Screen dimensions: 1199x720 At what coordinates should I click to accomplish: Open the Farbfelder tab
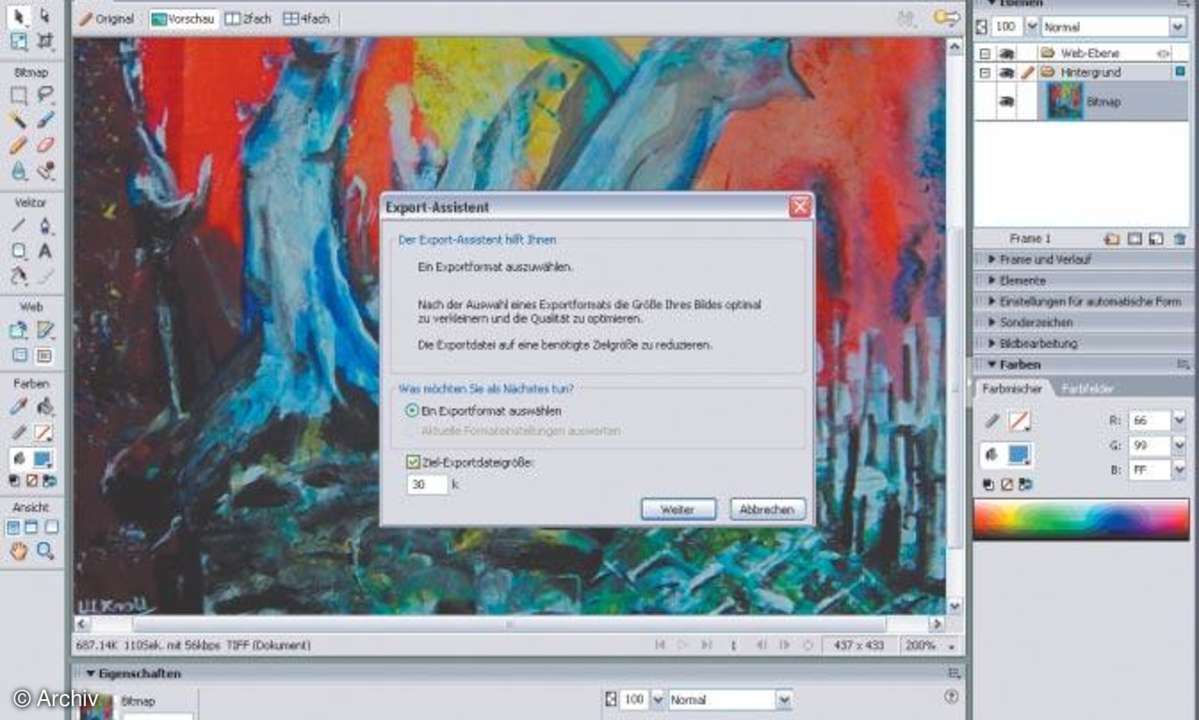click(1087, 388)
